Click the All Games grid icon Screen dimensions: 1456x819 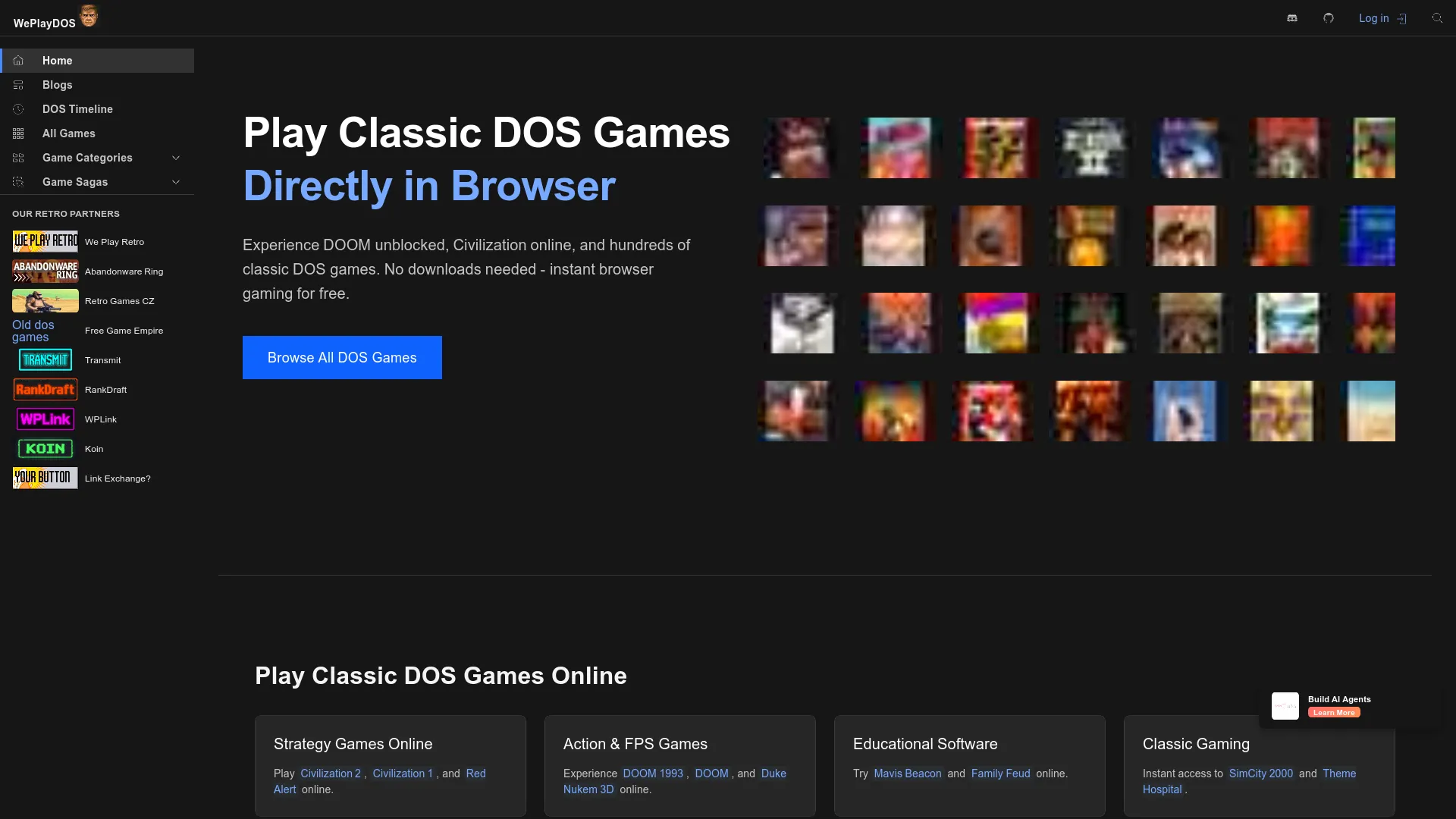click(x=18, y=133)
